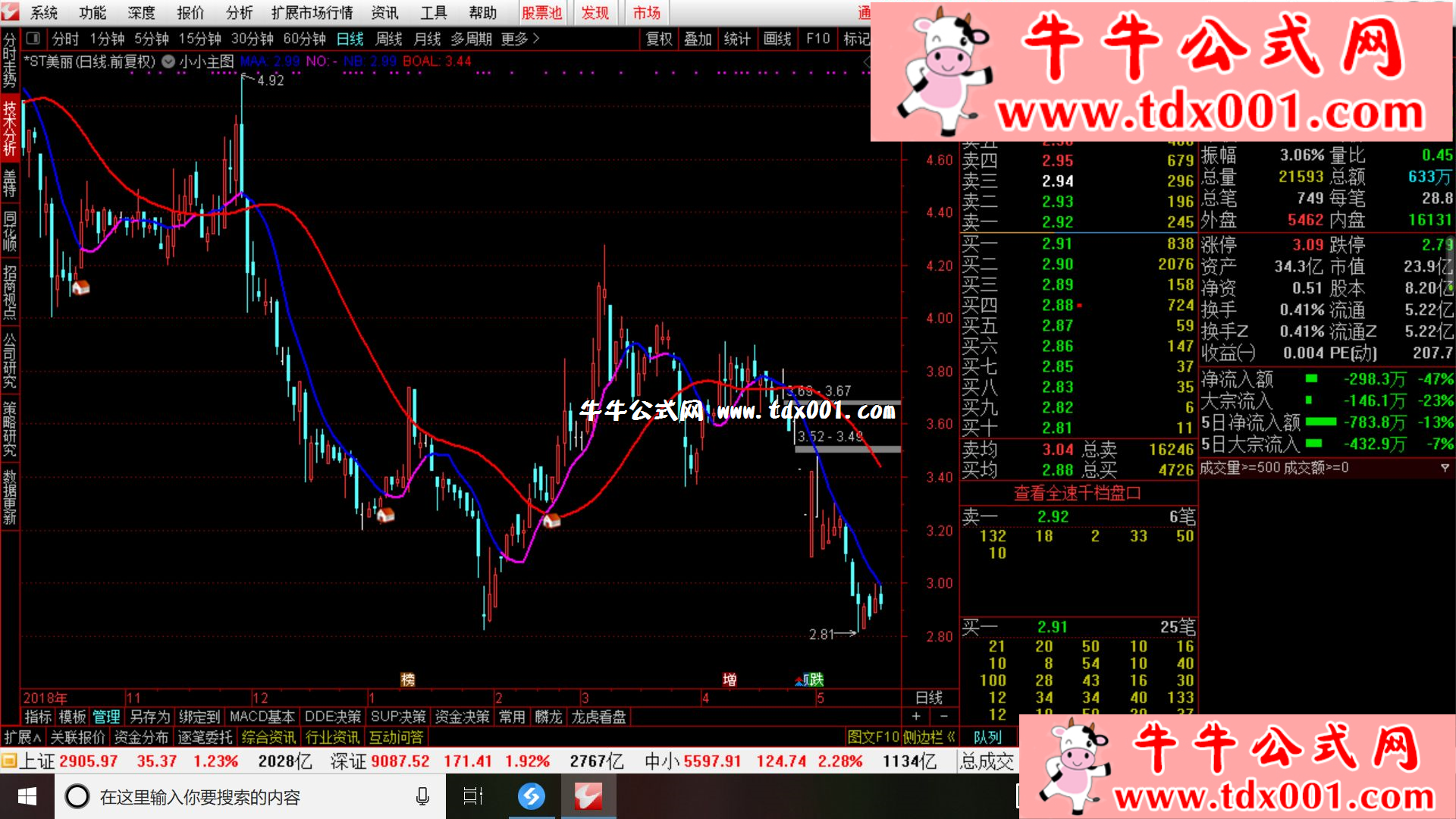Open the filter funnel dropdown beside 成交量>=500
This screenshot has height=819, width=1456.
click(x=1445, y=468)
